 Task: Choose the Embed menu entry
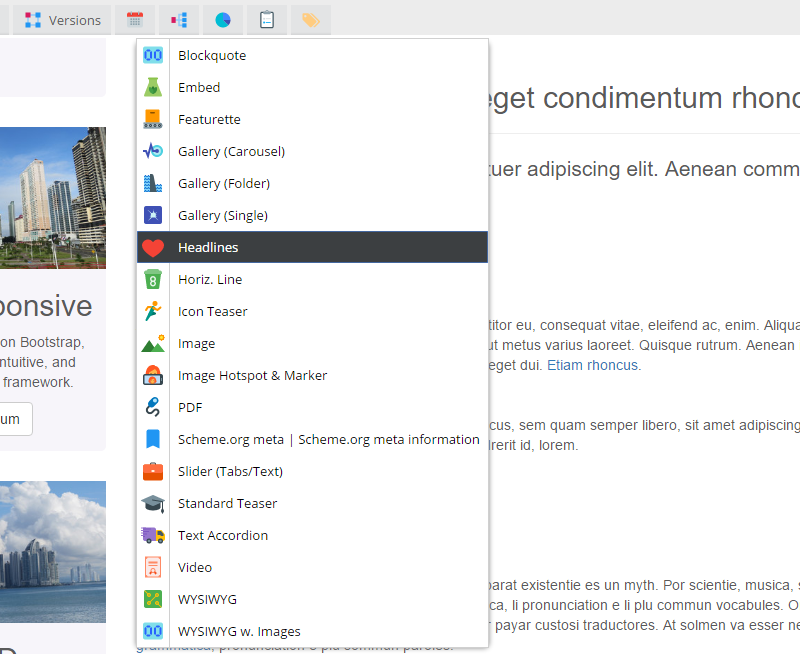coord(199,87)
